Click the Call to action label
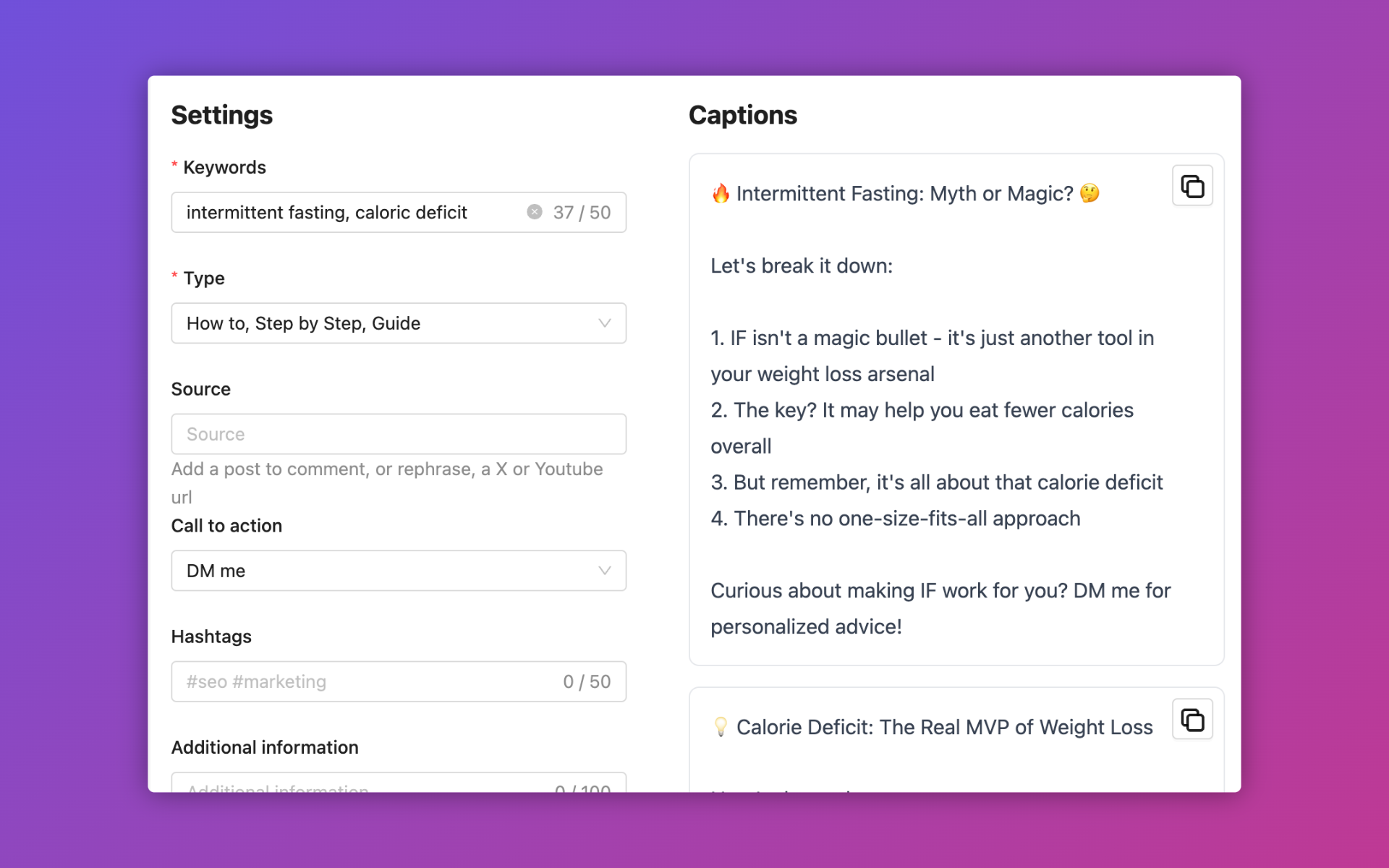 click(x=226, y=526)
